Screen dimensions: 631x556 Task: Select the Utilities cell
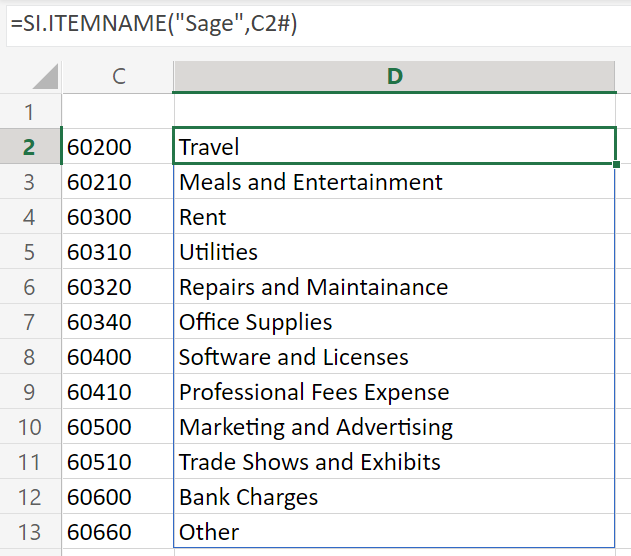pyautogui.click(x=394, y=251)
